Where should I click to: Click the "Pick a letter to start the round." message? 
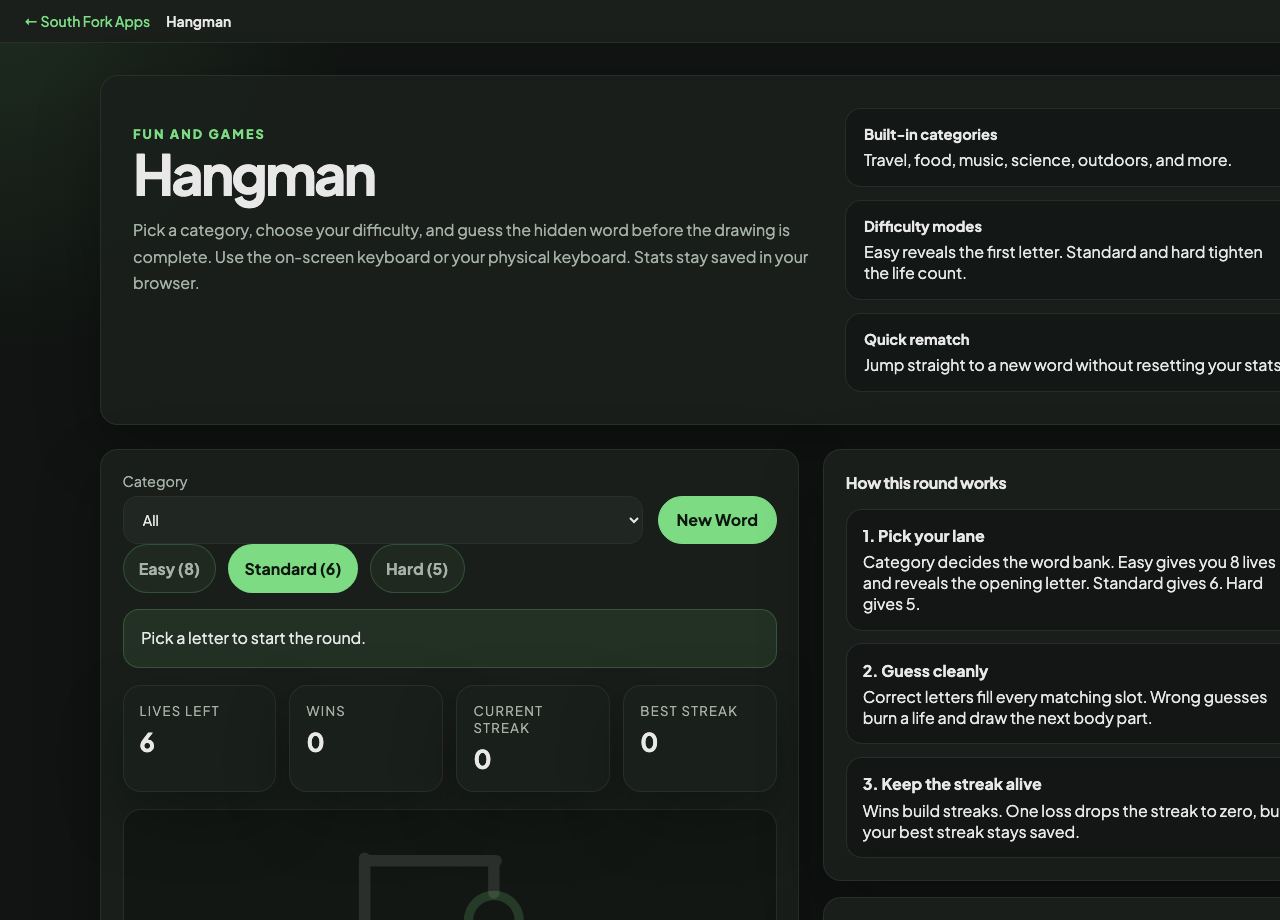[450, 638]
